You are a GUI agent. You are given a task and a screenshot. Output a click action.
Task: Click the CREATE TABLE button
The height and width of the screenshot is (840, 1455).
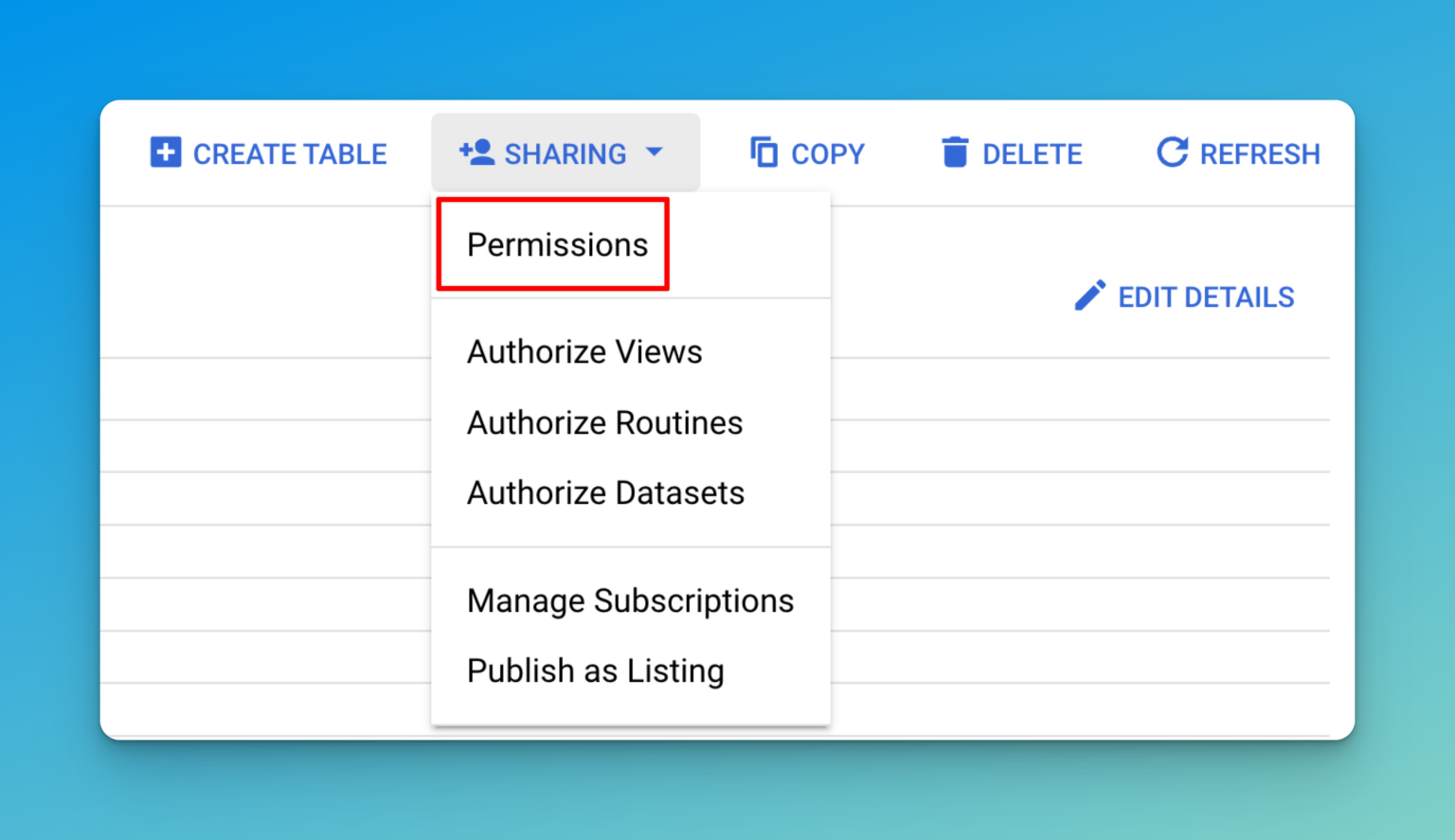[290, 153]
